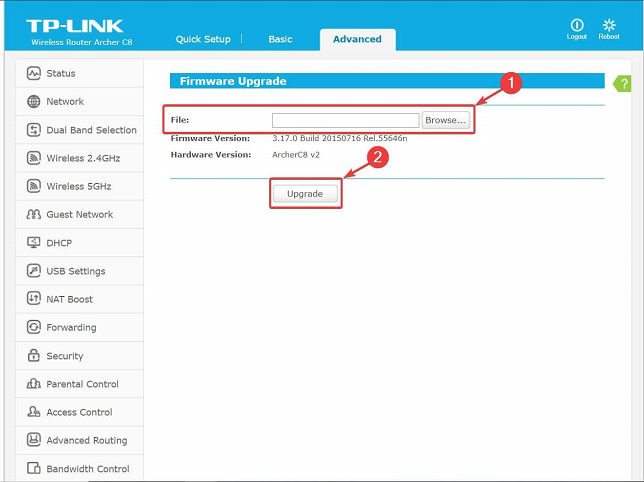The height and width of the screenshot is (482, 644).
Task: Open Dual Band Selection menu label
Action: coord(91,130)
